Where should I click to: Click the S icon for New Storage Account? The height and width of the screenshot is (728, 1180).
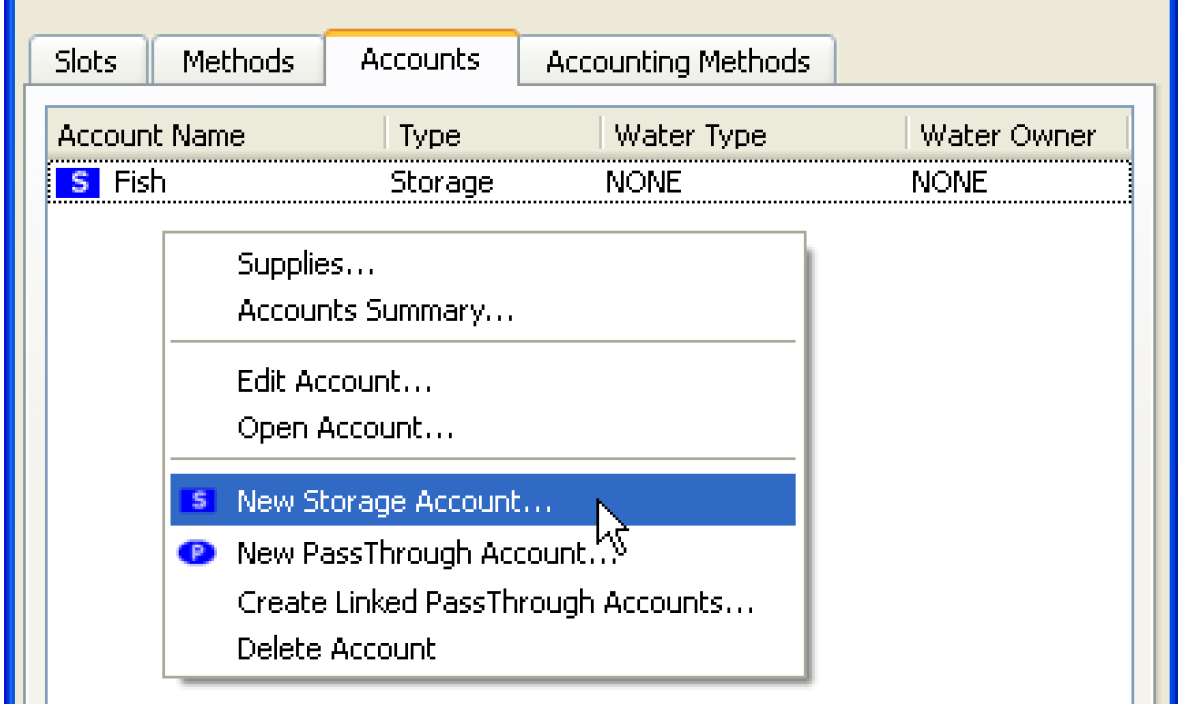click(199, 501)
